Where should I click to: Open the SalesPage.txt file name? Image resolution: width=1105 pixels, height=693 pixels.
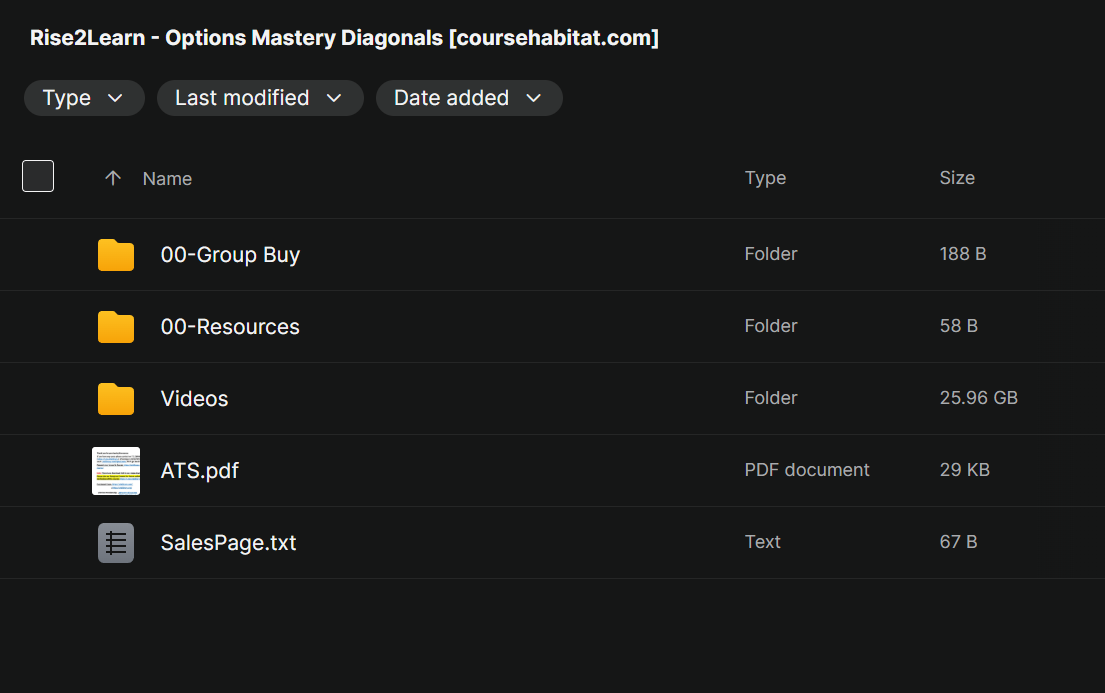(x=228, y=543)
